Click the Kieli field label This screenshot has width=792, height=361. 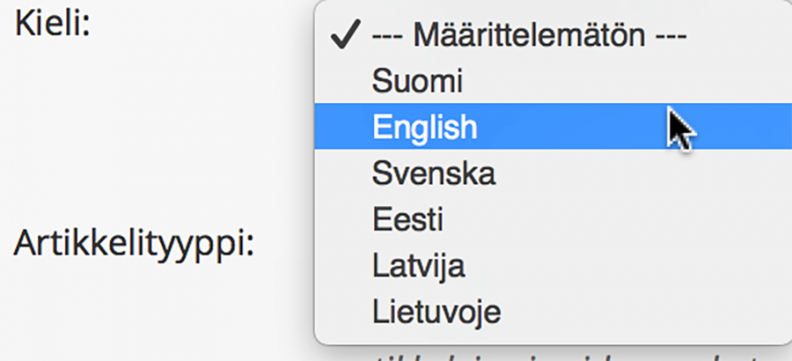53,23
